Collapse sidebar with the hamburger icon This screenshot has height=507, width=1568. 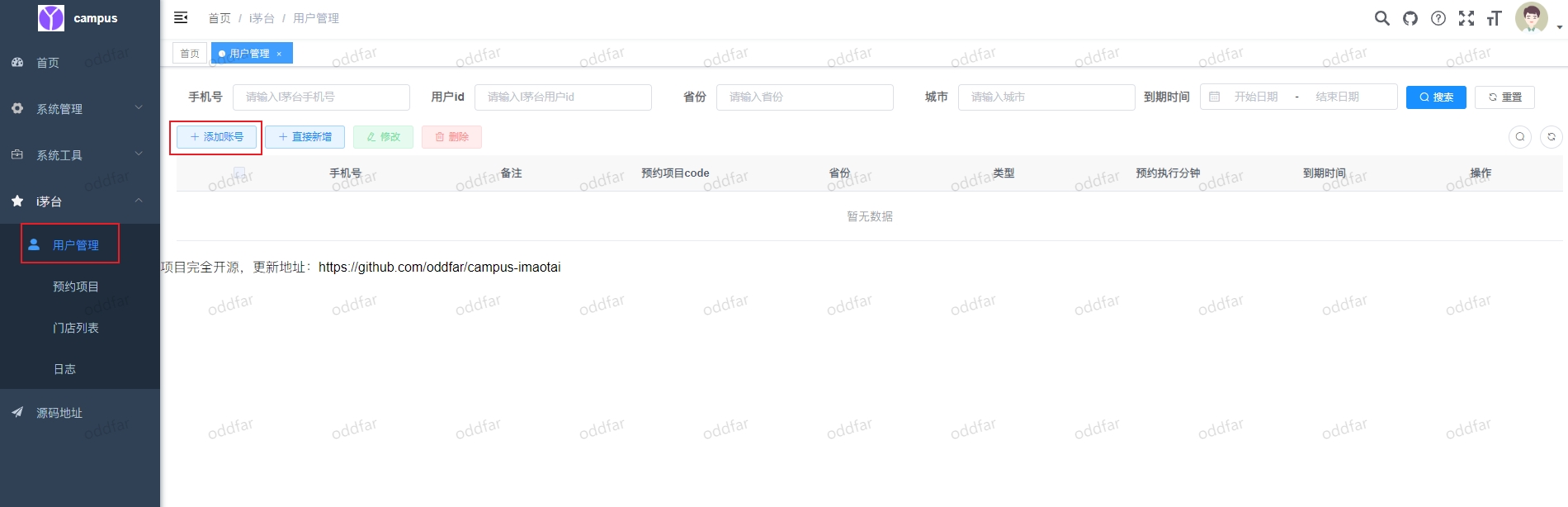point(181,17)
